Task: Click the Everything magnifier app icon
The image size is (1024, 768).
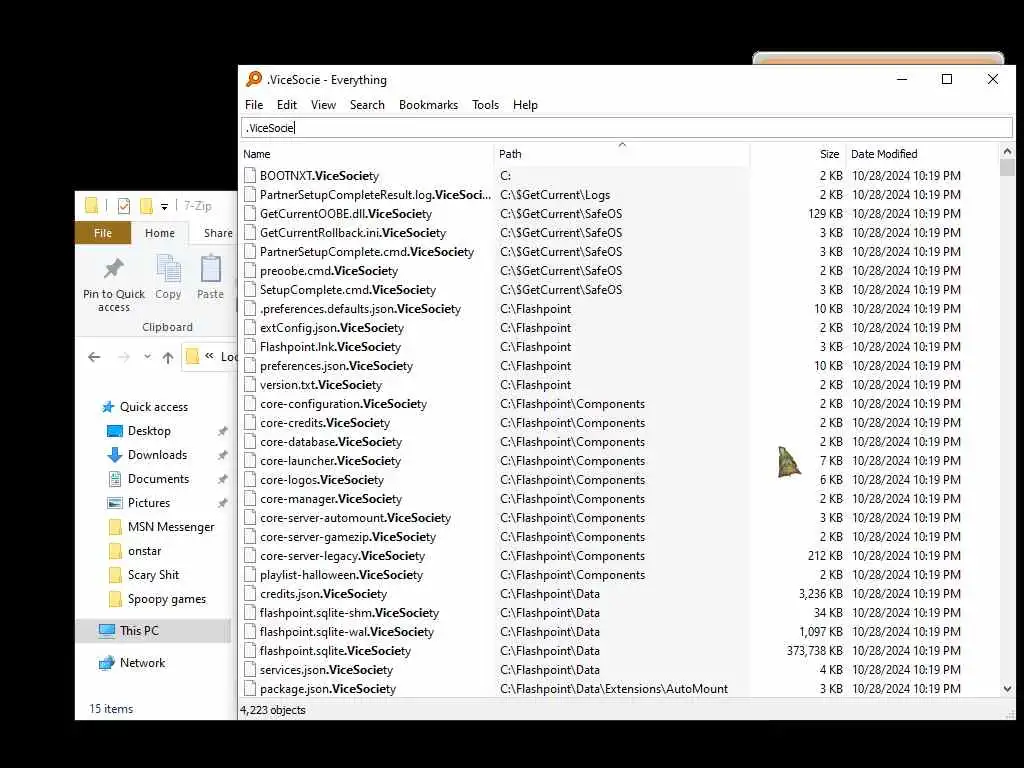Action: pos(253,79)
